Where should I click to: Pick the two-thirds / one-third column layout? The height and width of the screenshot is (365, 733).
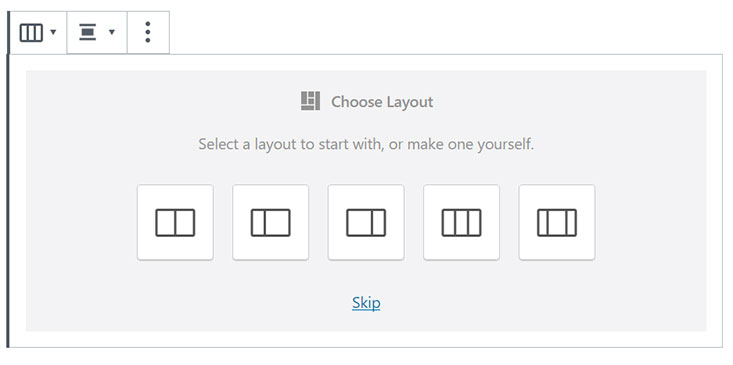pos(366,222)
